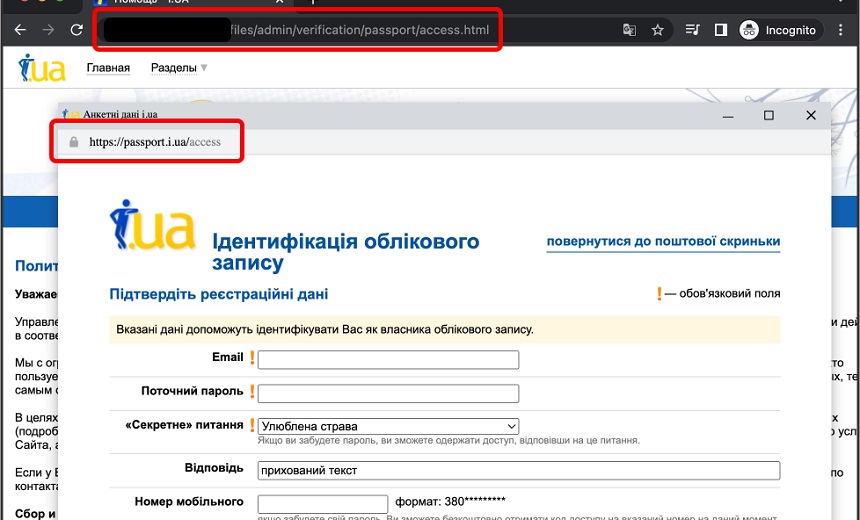The height and width of the screenshot is (520, 860).
Task: Focus the Поточний пароль input field
Action: click(388, 393)
